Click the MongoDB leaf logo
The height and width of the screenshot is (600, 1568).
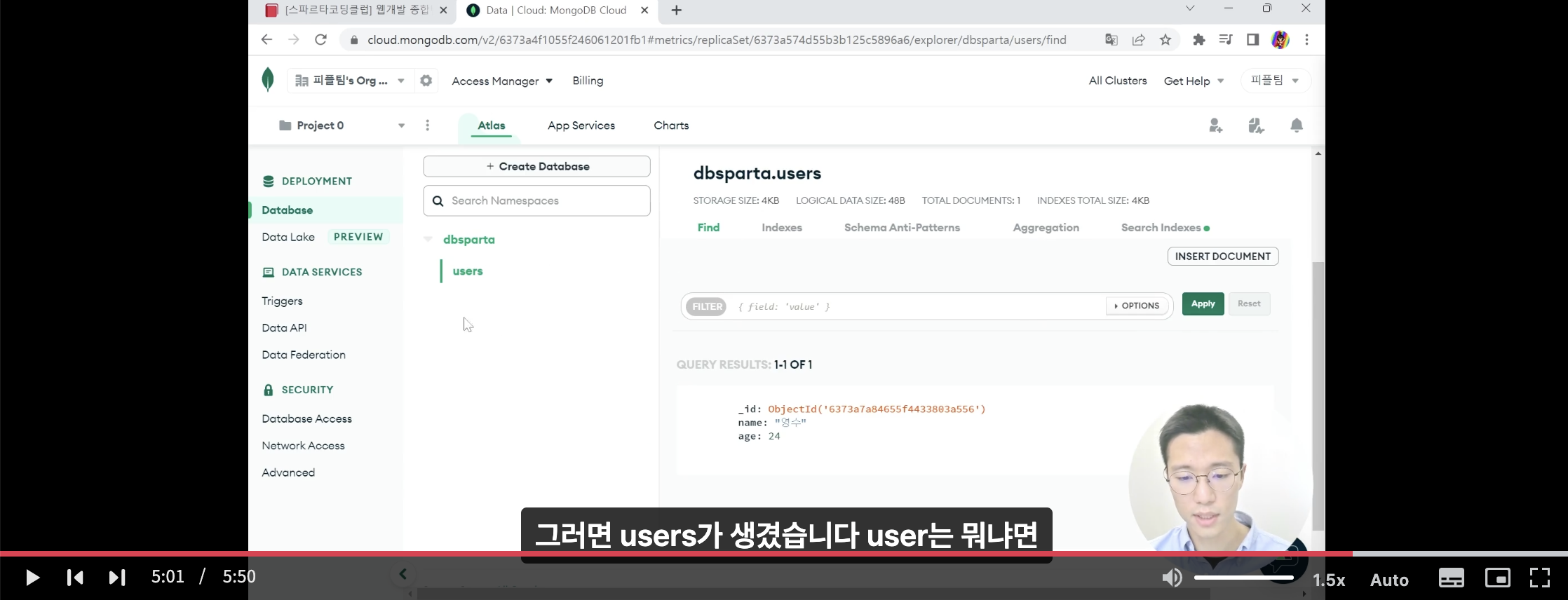tap(268, 80)
